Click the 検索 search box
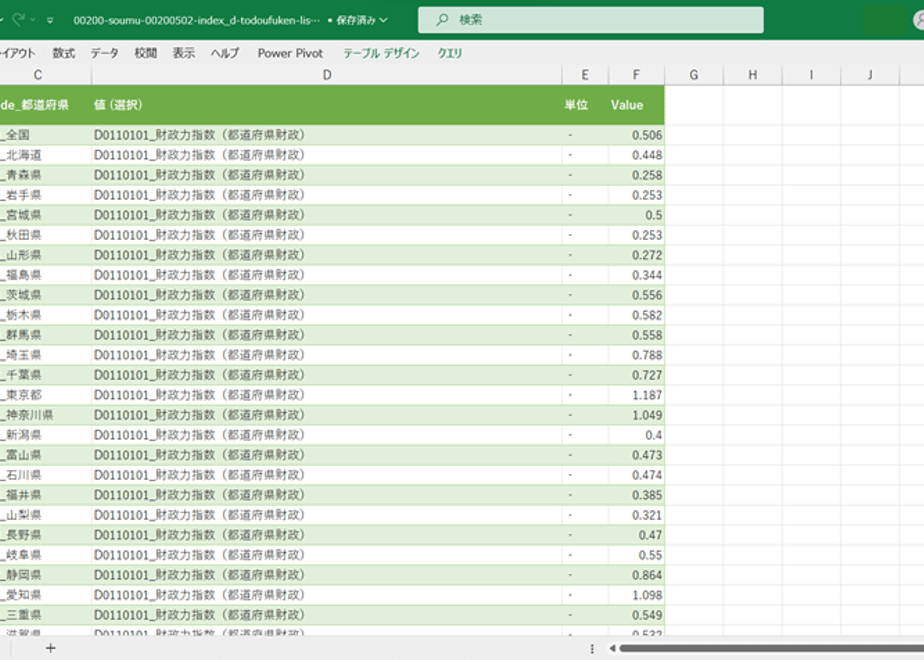This screenshot has width=924, height=660. click(x=590, y=19)
